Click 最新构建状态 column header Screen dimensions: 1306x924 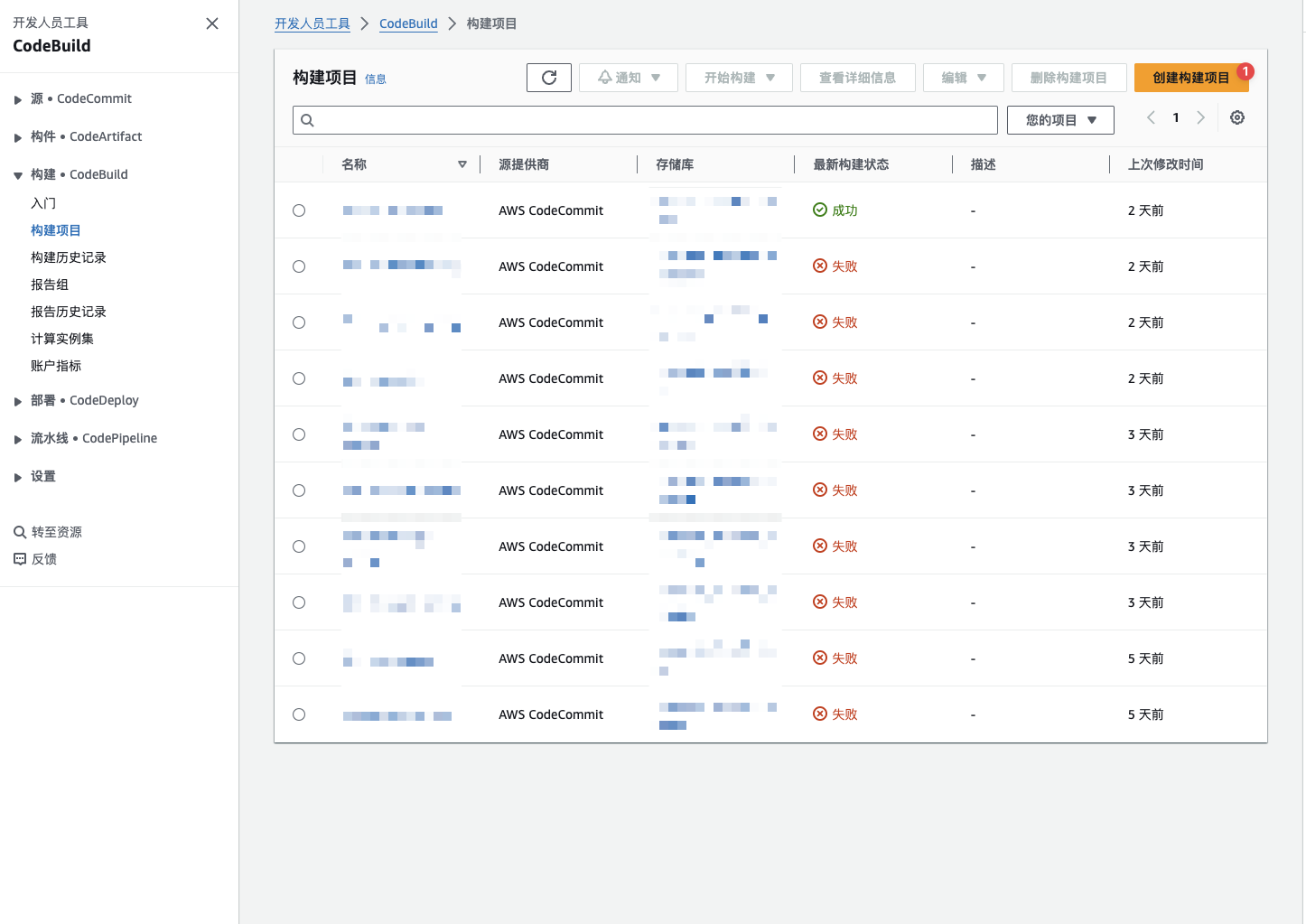pos(851,164)
